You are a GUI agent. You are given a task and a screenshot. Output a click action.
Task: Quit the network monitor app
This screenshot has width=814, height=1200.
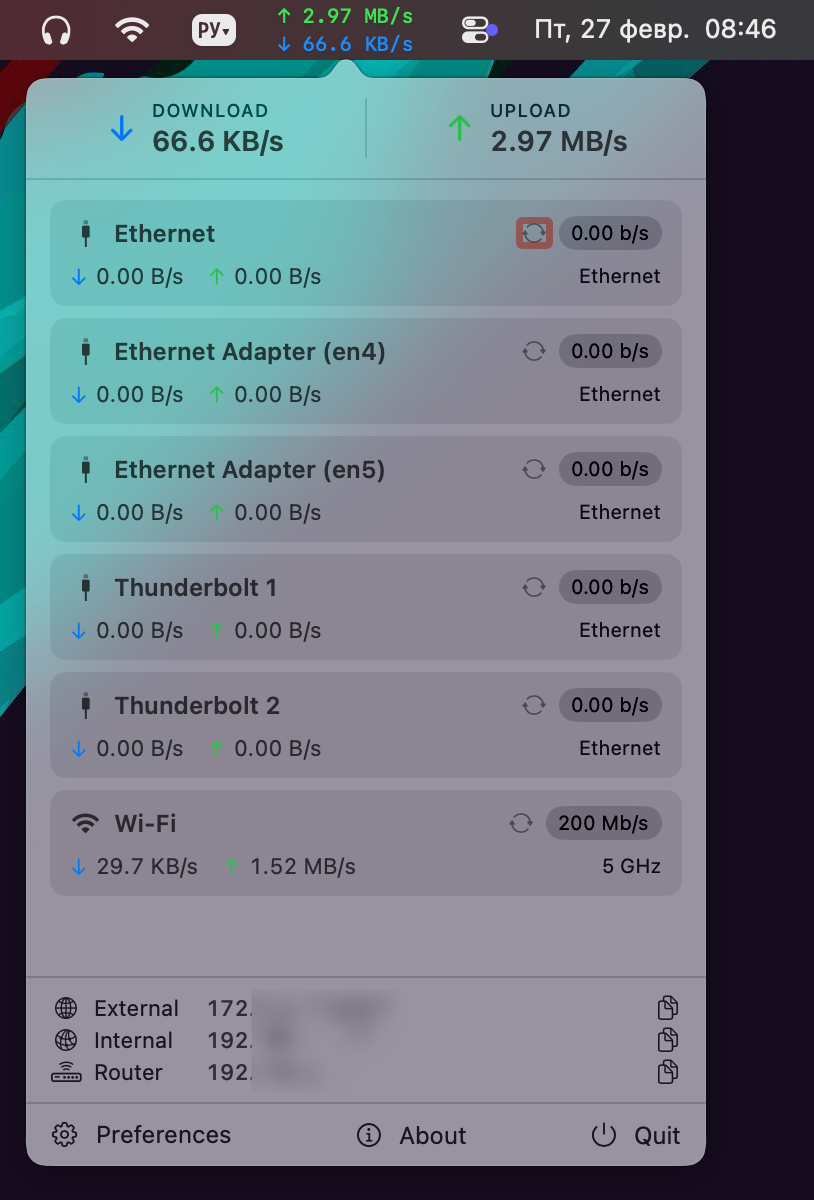coord(636,1135)
